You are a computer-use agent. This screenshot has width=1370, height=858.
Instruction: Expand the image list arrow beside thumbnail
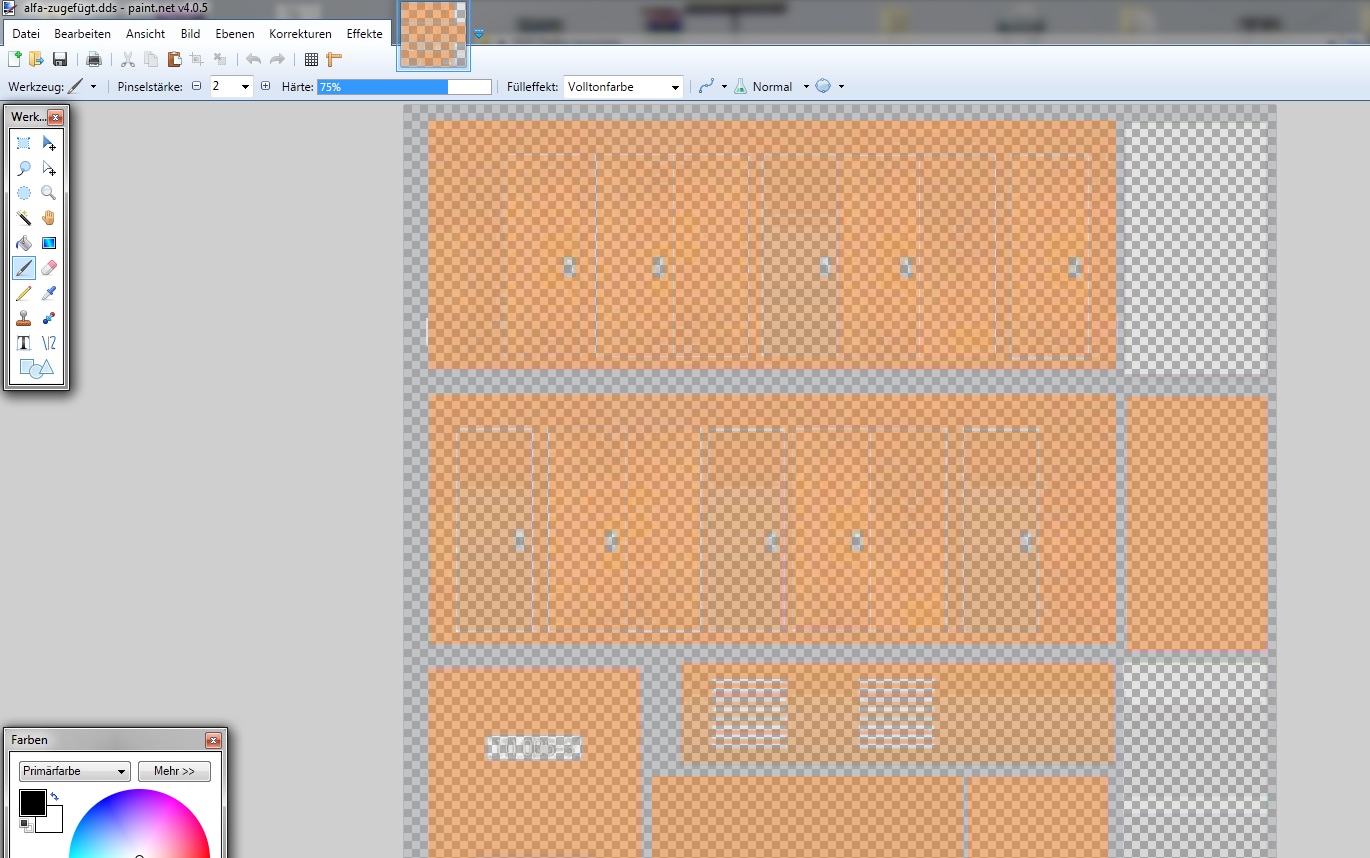[479, 33]
